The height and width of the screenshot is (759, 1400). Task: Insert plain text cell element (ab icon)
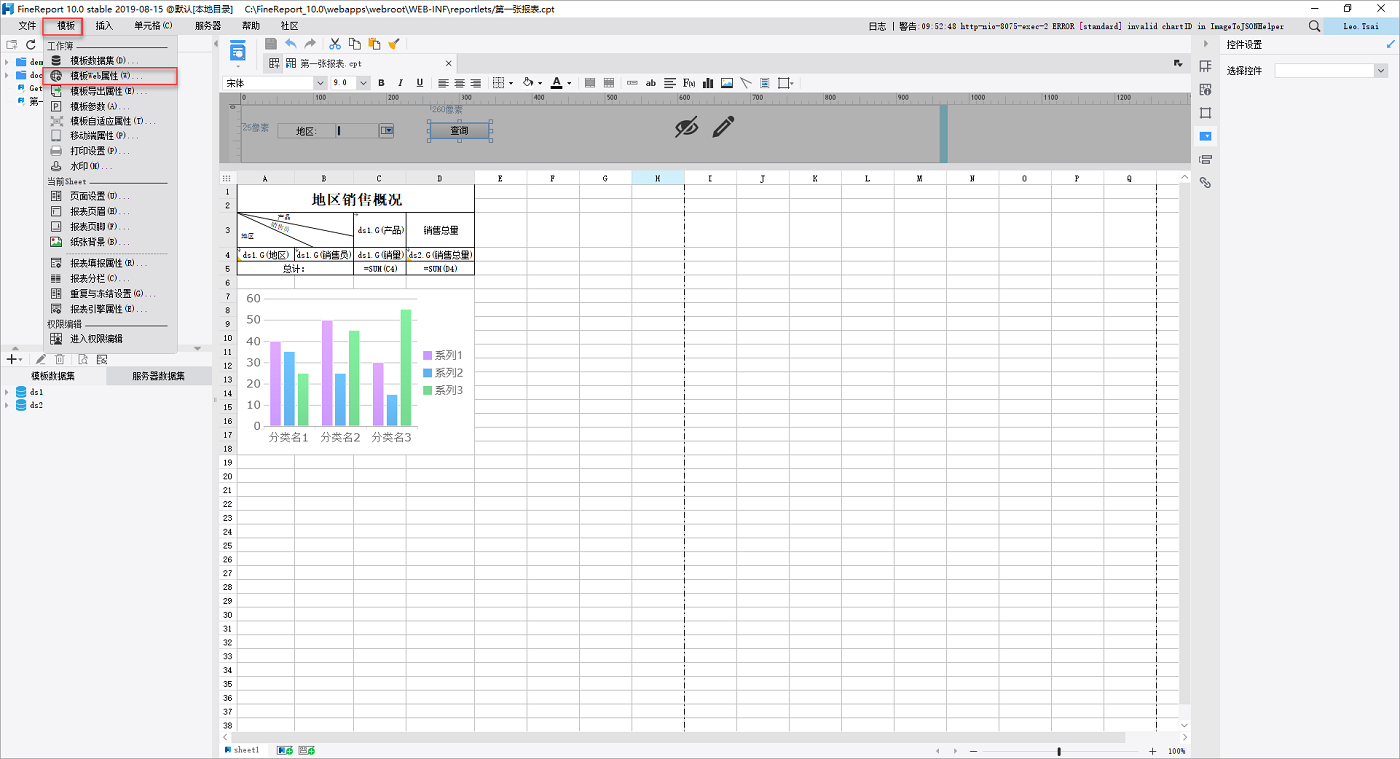[x=651, y=83]
